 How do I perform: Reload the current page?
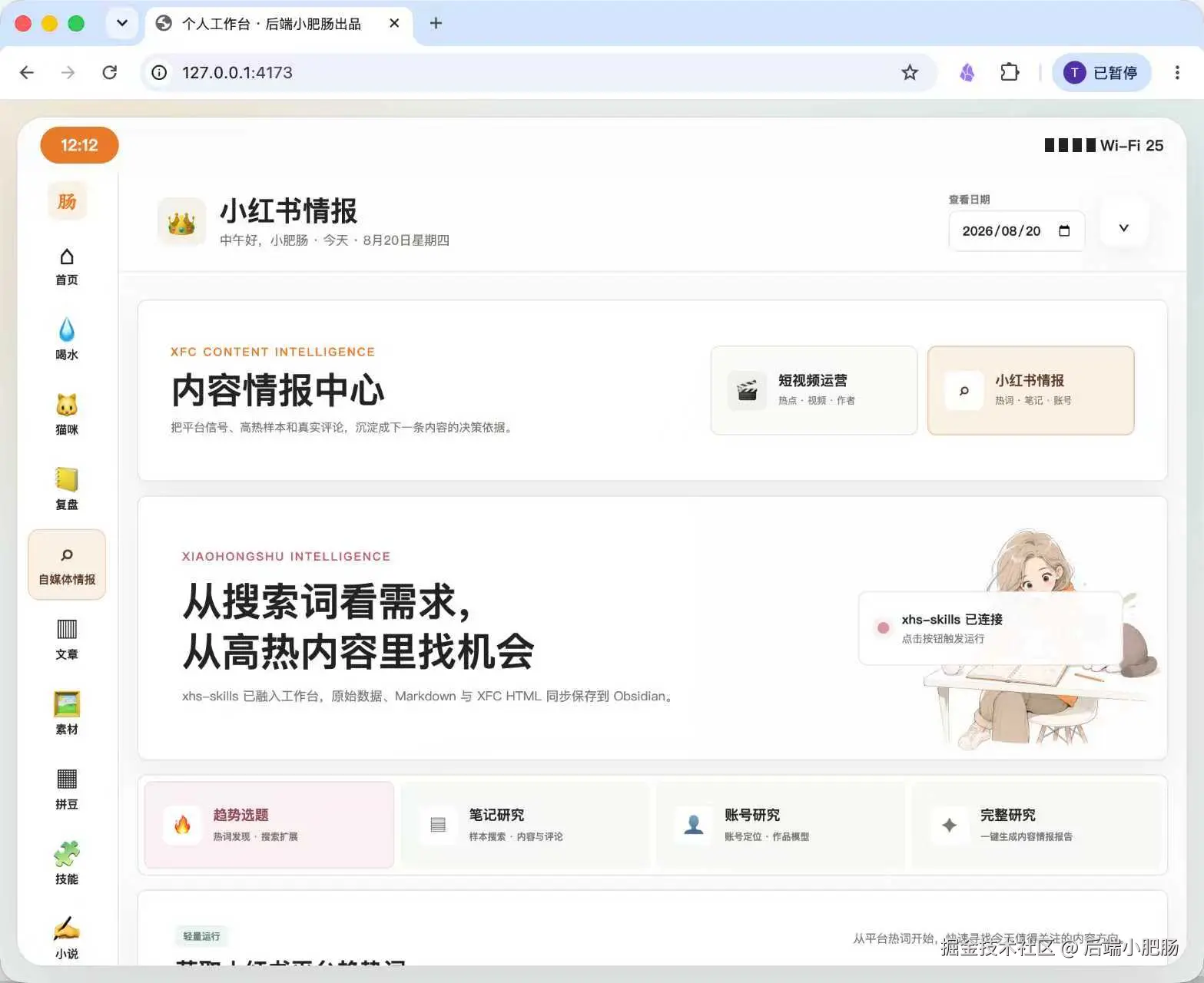(x=110, y=72)
